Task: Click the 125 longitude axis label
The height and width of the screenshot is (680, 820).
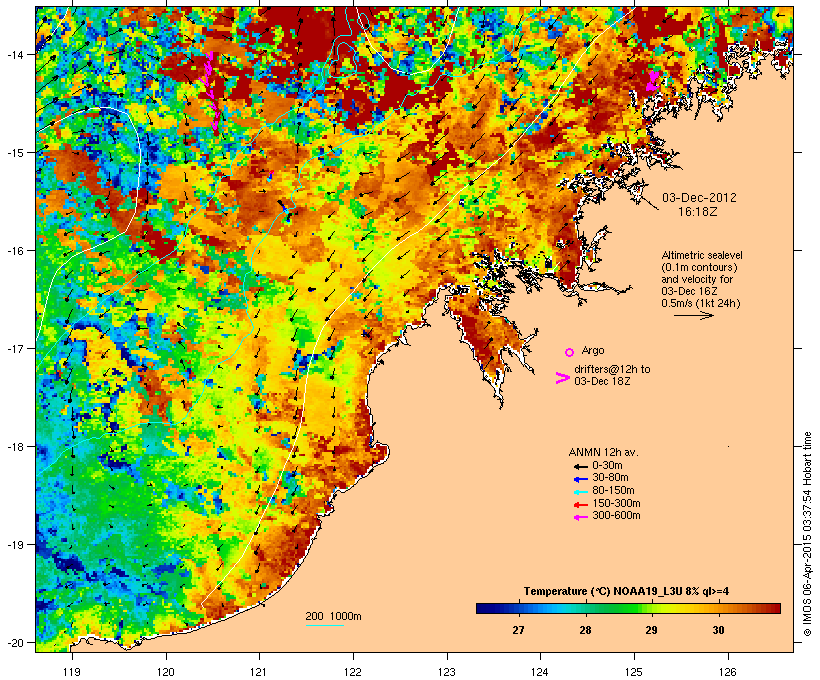Action: point(634,672)
